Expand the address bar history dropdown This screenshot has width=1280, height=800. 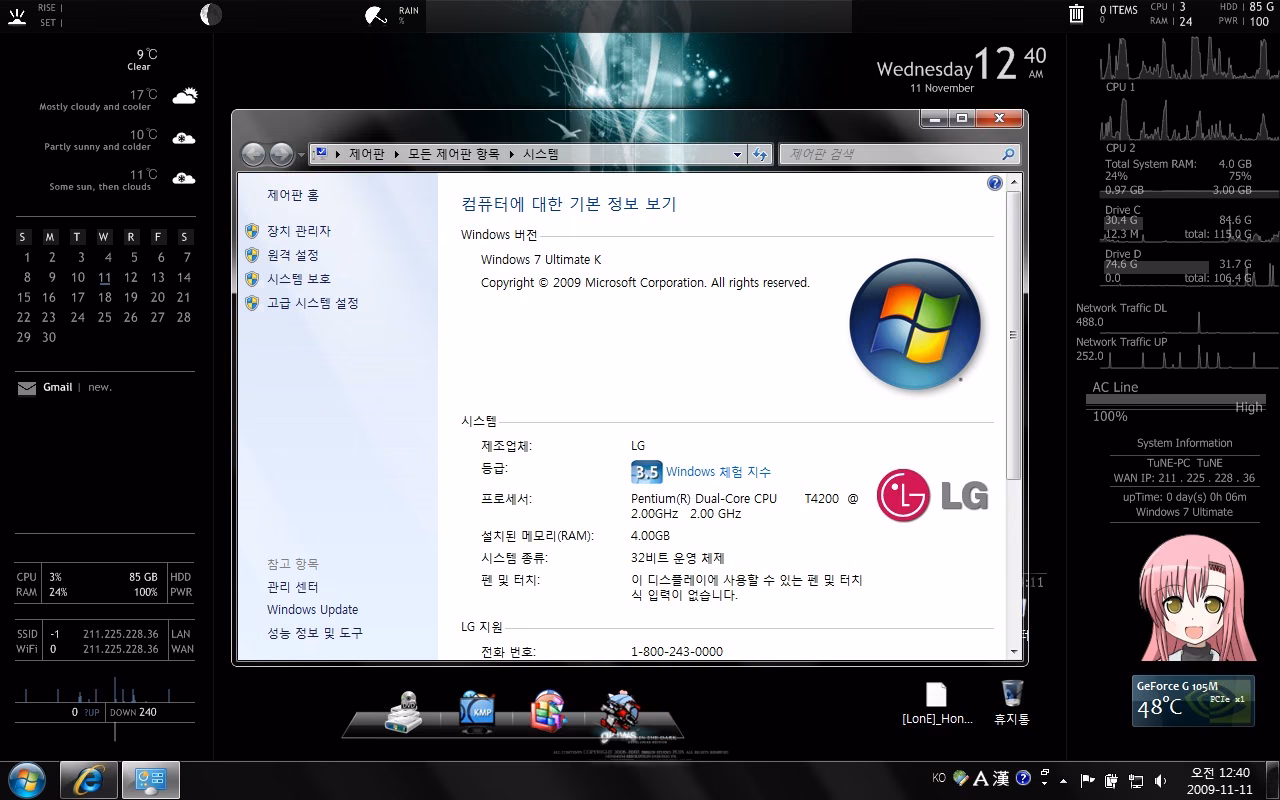tap(738, 154)
